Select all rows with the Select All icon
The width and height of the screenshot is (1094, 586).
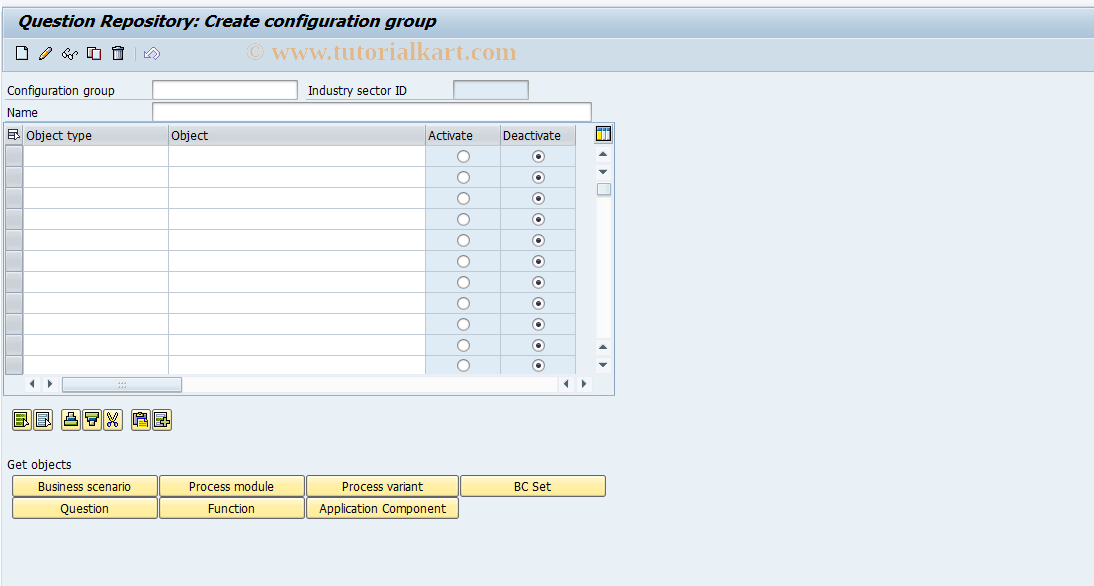coord(21,419)
